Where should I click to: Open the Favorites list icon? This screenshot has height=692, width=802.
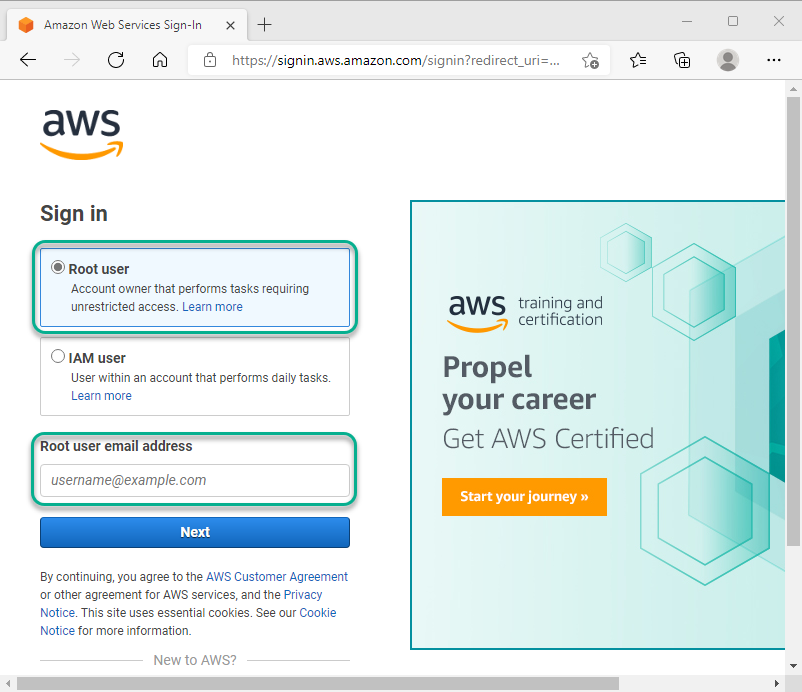(x=638, y=60)
